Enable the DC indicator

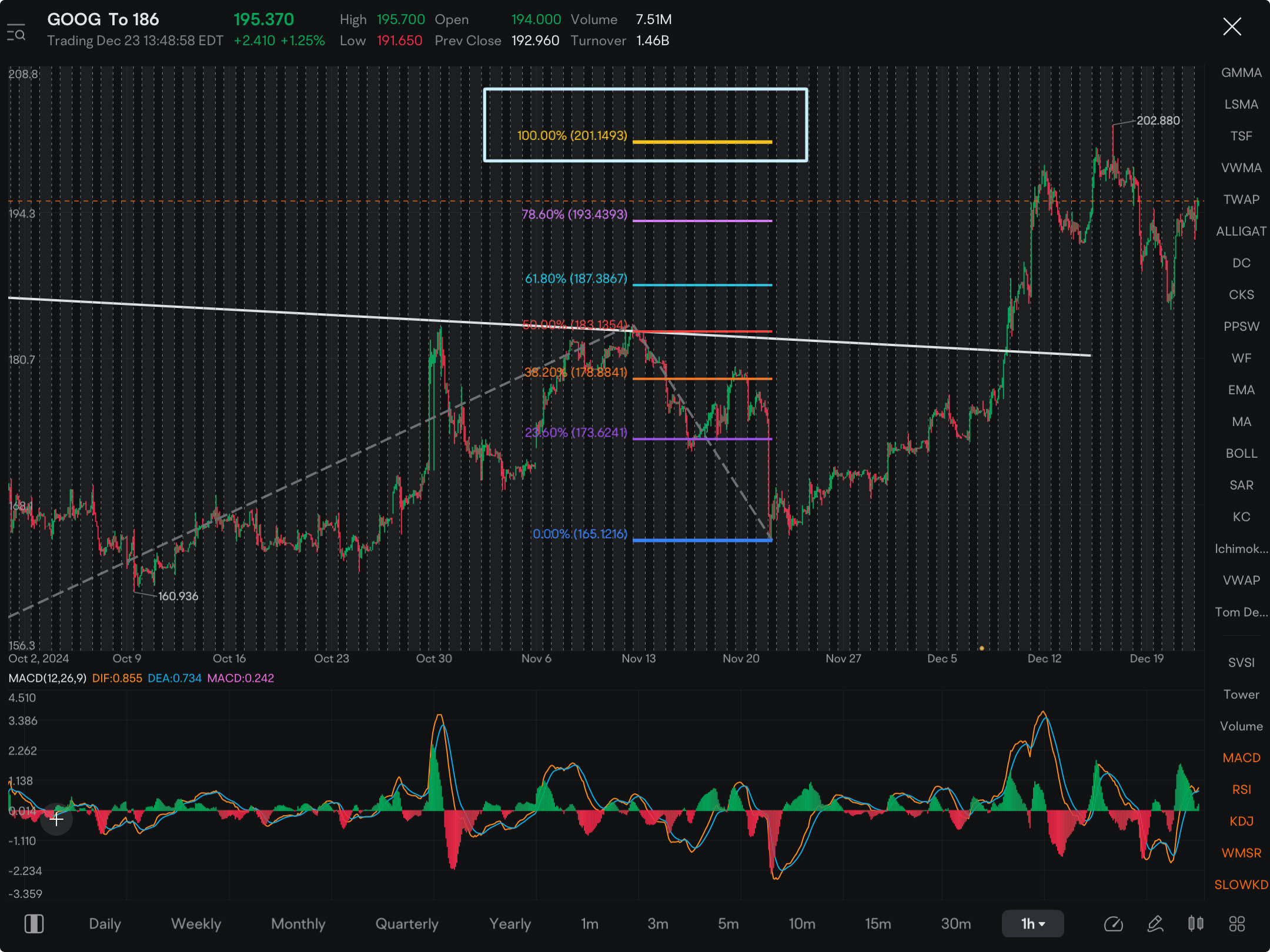tap(1241, 263)
